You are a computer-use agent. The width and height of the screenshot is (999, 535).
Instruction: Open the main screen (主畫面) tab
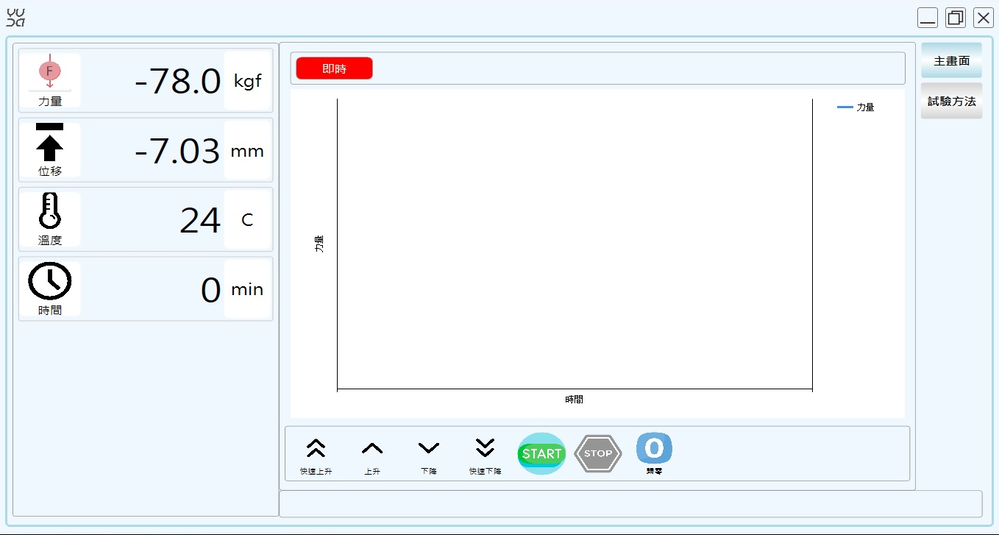pos(951,61)
